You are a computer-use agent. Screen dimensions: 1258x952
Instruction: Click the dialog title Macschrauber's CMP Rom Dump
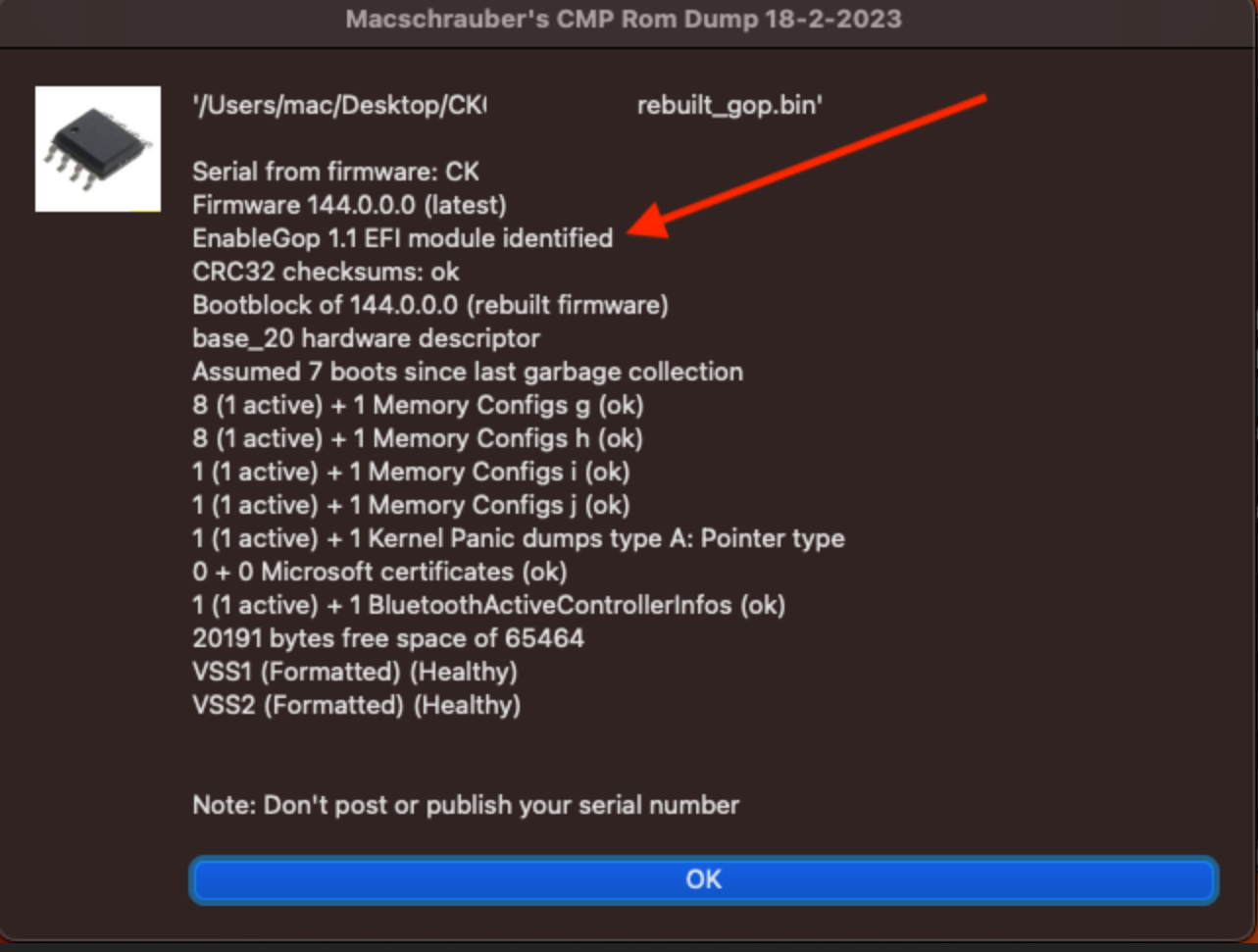[x=624, y=19]
